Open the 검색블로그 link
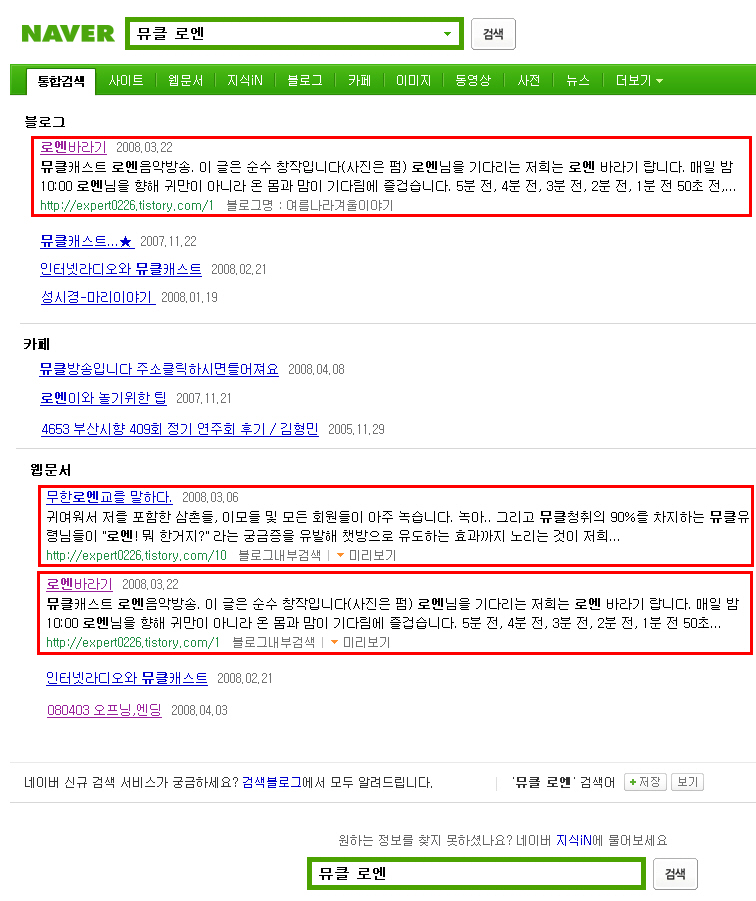The height and width of the screenshot is (901, 756). (272, 782)
